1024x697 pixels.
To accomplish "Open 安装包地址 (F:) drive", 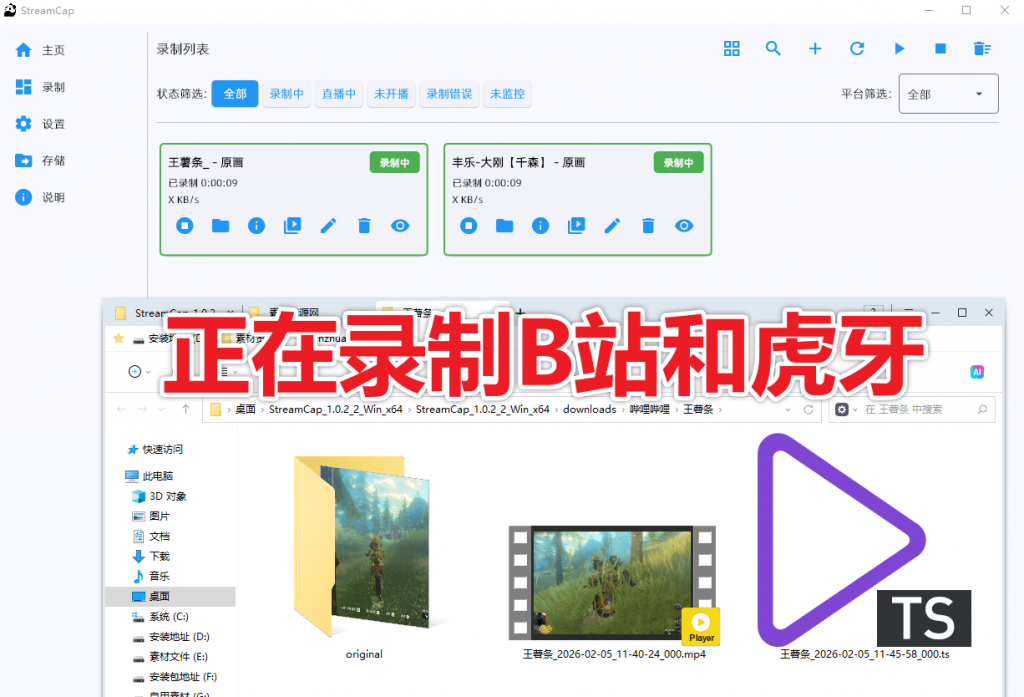I will (x=174, y=677).
